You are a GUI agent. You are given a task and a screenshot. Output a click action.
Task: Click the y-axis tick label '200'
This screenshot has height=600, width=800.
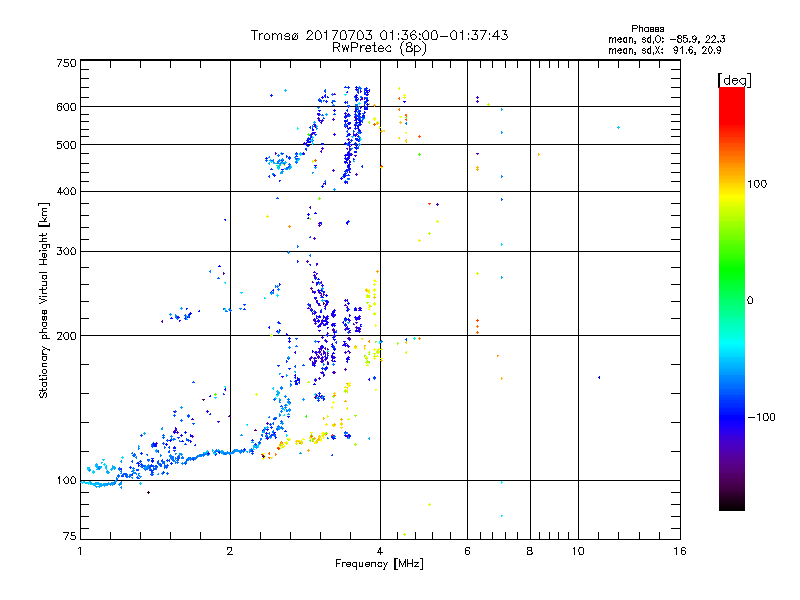click(66, 336)
